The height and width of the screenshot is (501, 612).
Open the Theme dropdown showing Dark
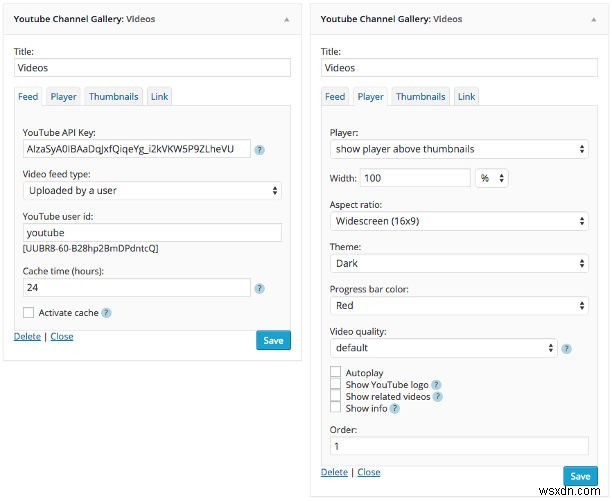point(459,263)
